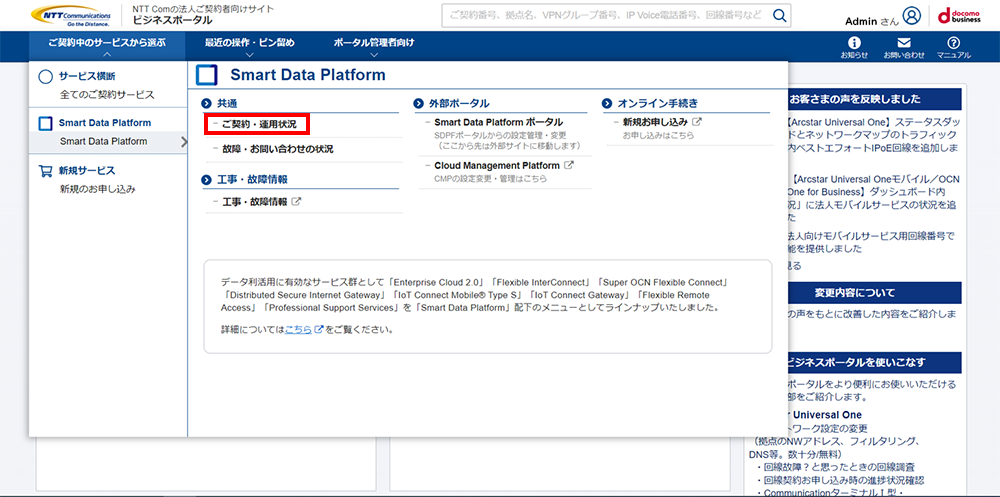
Task: Click お申し込みはこちら description text
Action: coord(658,135)
